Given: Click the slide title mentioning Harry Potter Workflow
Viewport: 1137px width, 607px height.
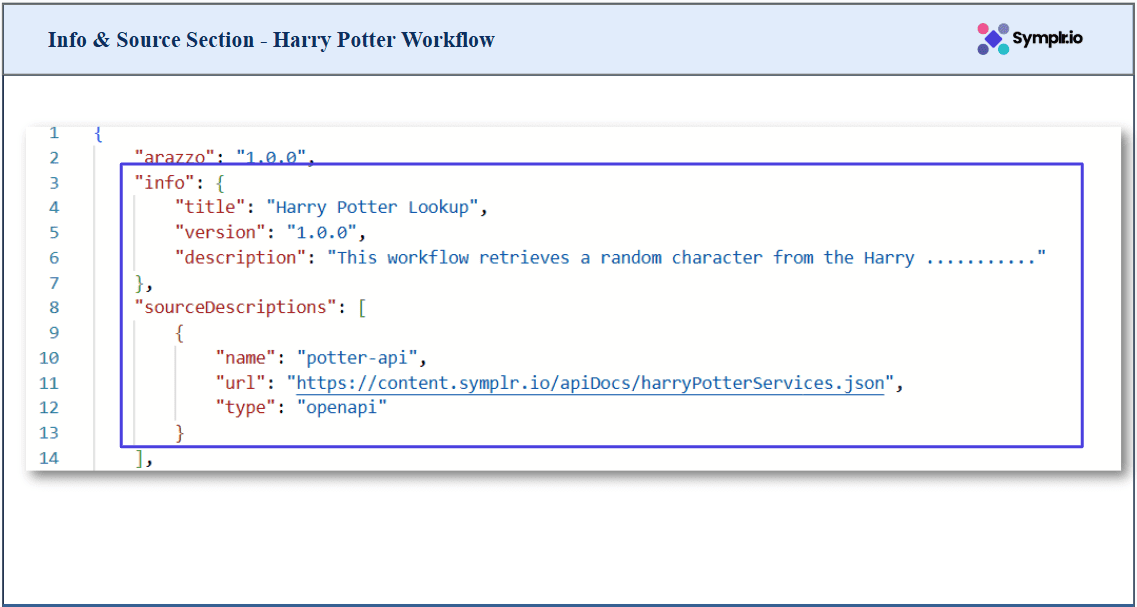Looking at the screenshot, I should (271, 40).
